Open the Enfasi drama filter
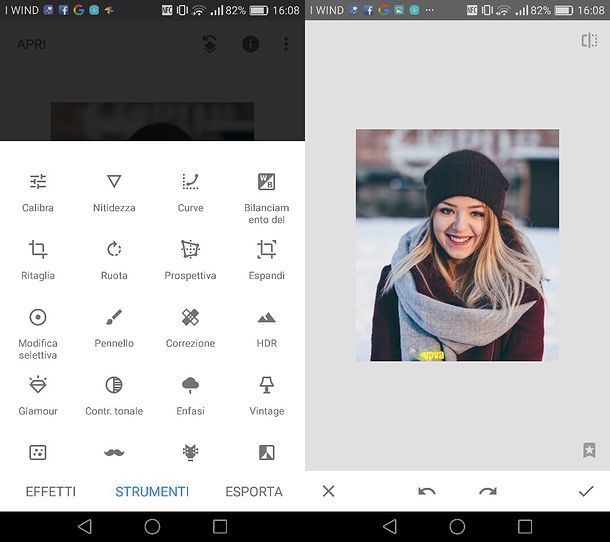The width and height of the screenshot is (610, 542). tap(190, 396)
